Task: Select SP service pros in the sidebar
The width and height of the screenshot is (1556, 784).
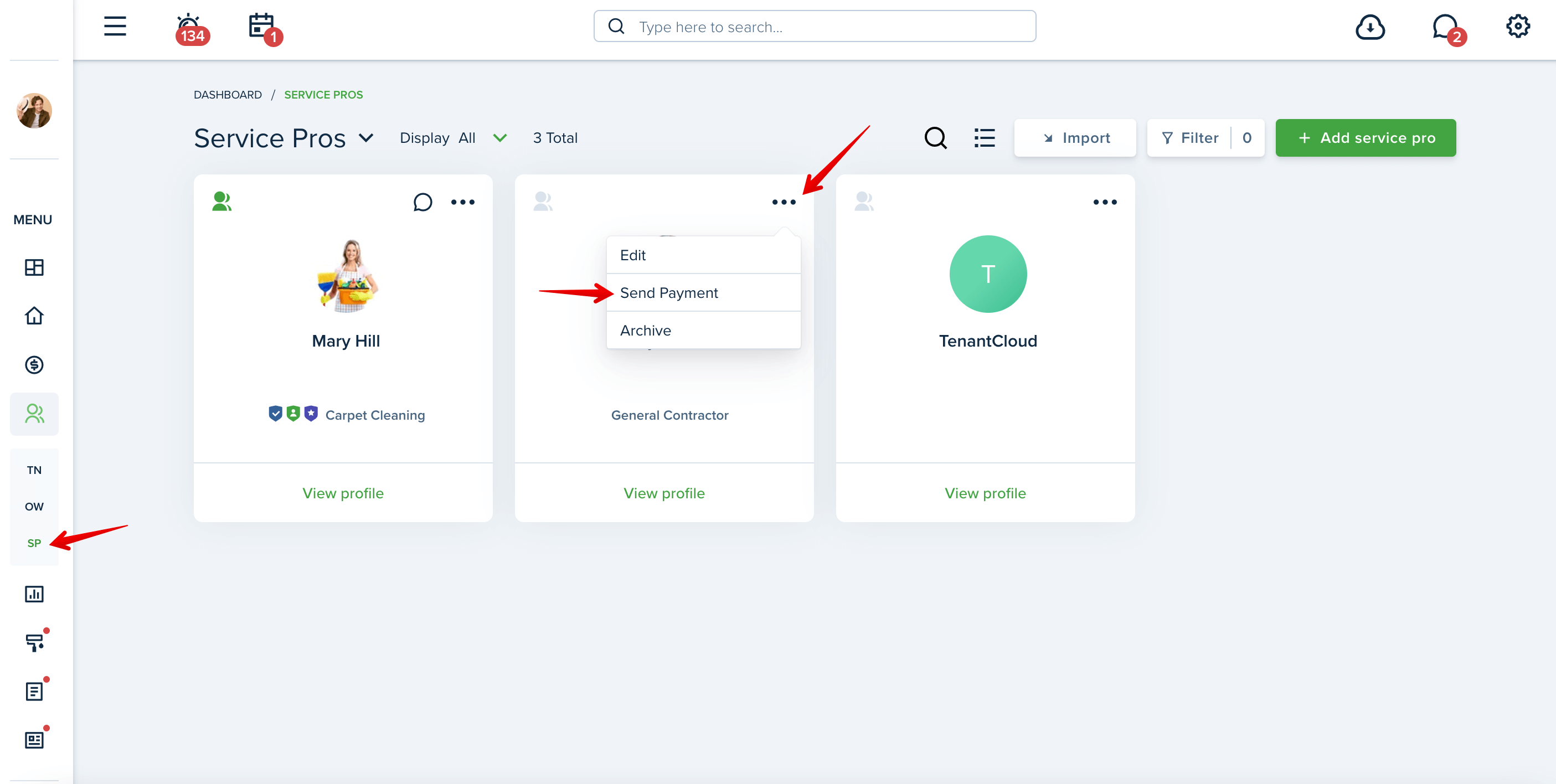Action: (x=34, y=543)
